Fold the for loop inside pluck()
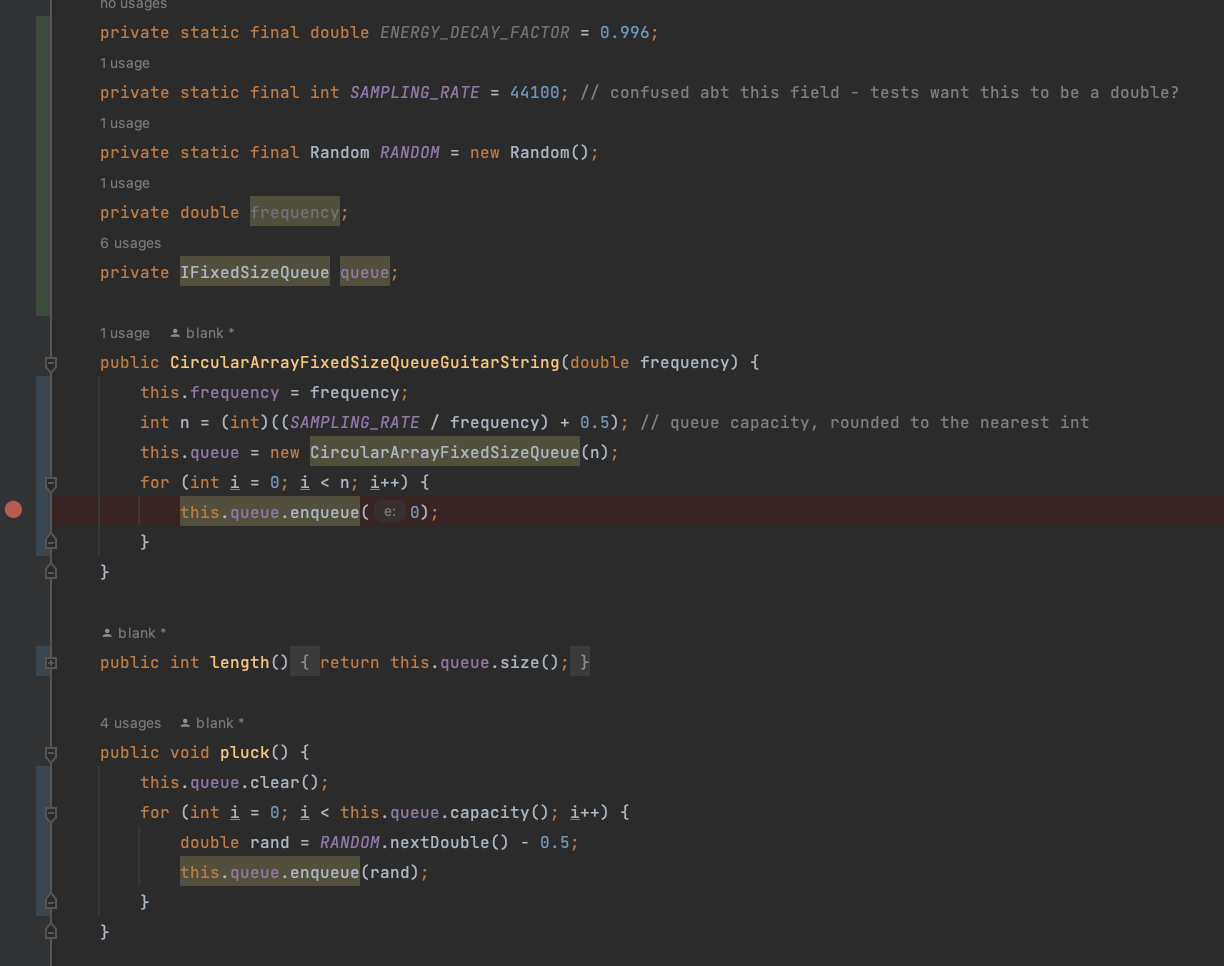 51,813
